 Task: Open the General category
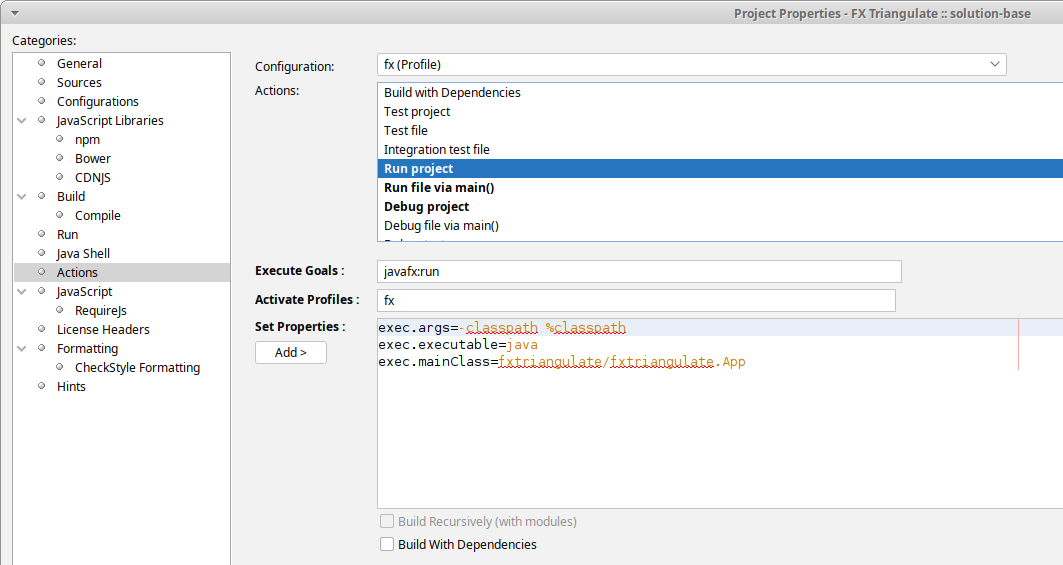click(79, 63)
